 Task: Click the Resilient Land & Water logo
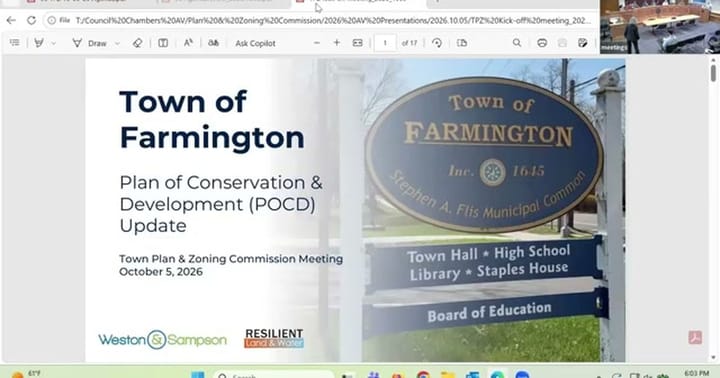tap(274, 338)
